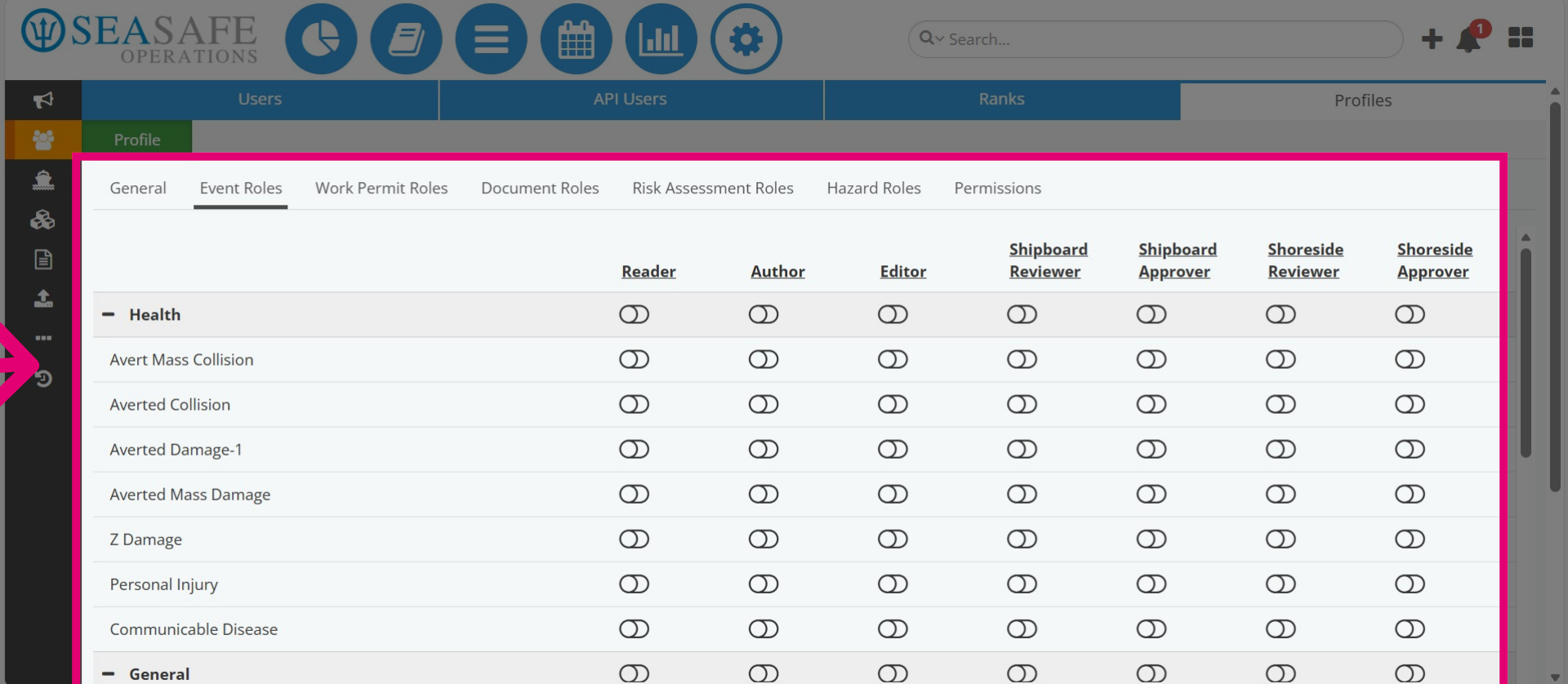Open the Risk Assessment Roles sub-tab
Image resolution: width=1568 pixels, height=684 pixels.
[x=713, y=188]
